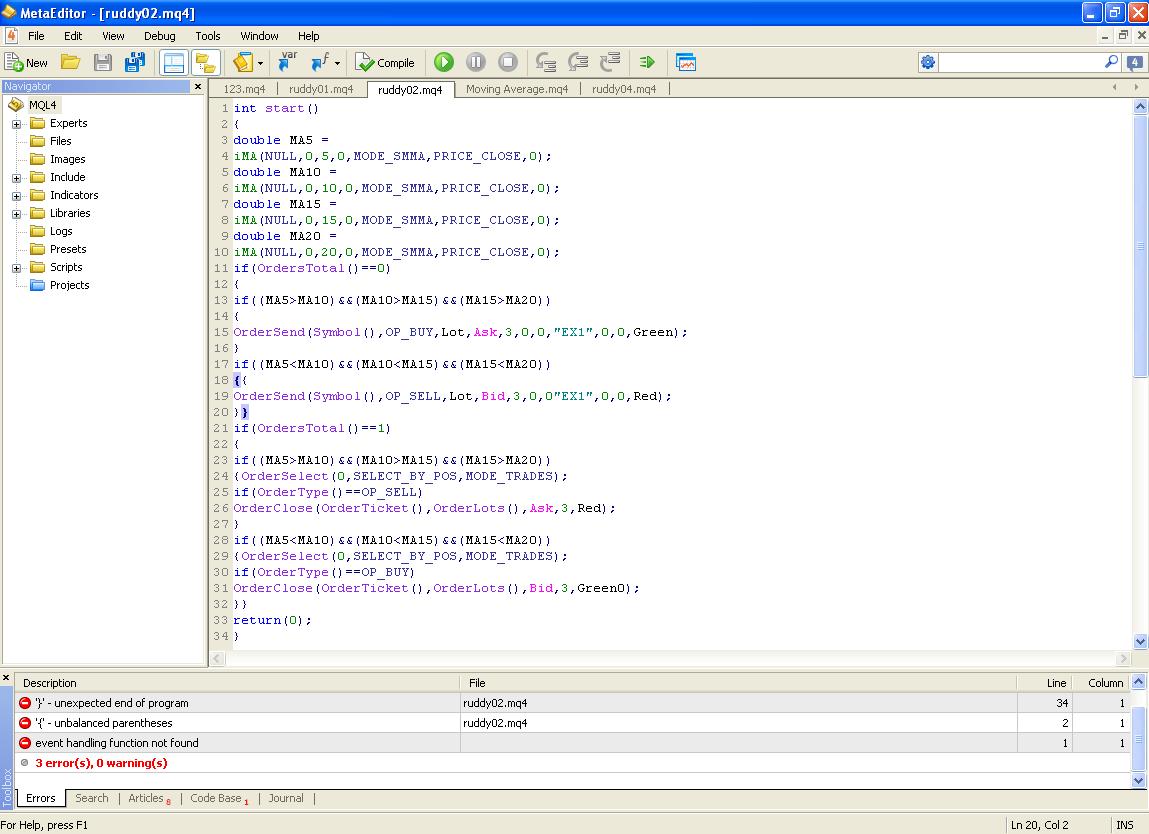Viewport: 1149px width, 834px height.
Task: Open the function list dropdown arrow
Action: tap(337, 63)
